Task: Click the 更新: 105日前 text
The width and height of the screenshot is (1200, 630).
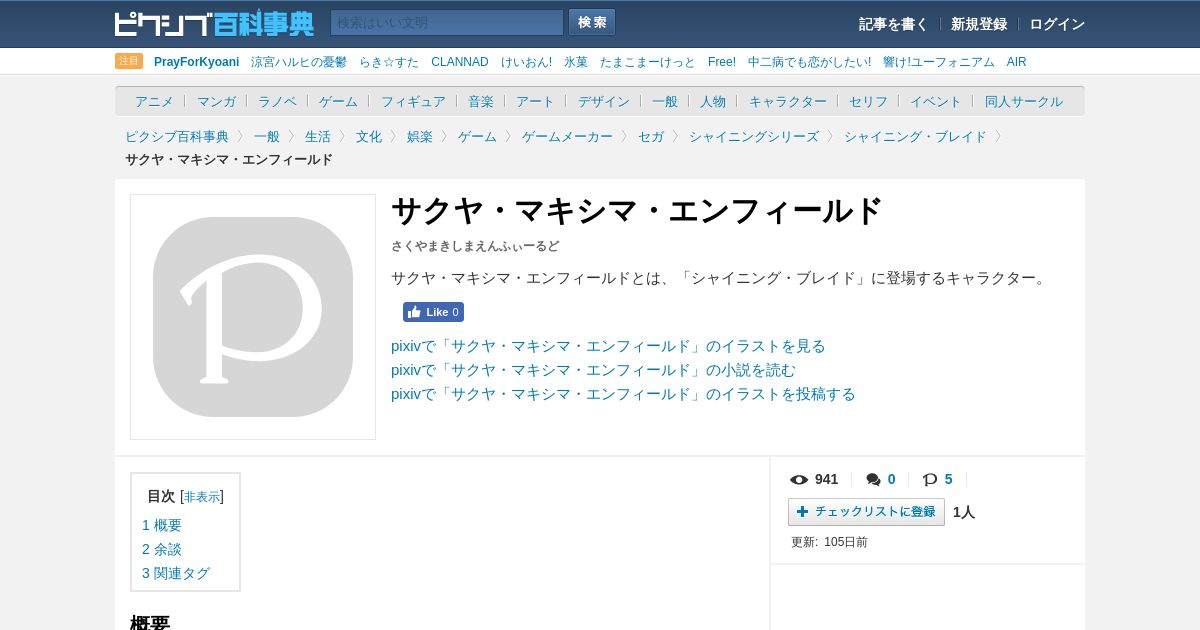Action: click(829, 542)
